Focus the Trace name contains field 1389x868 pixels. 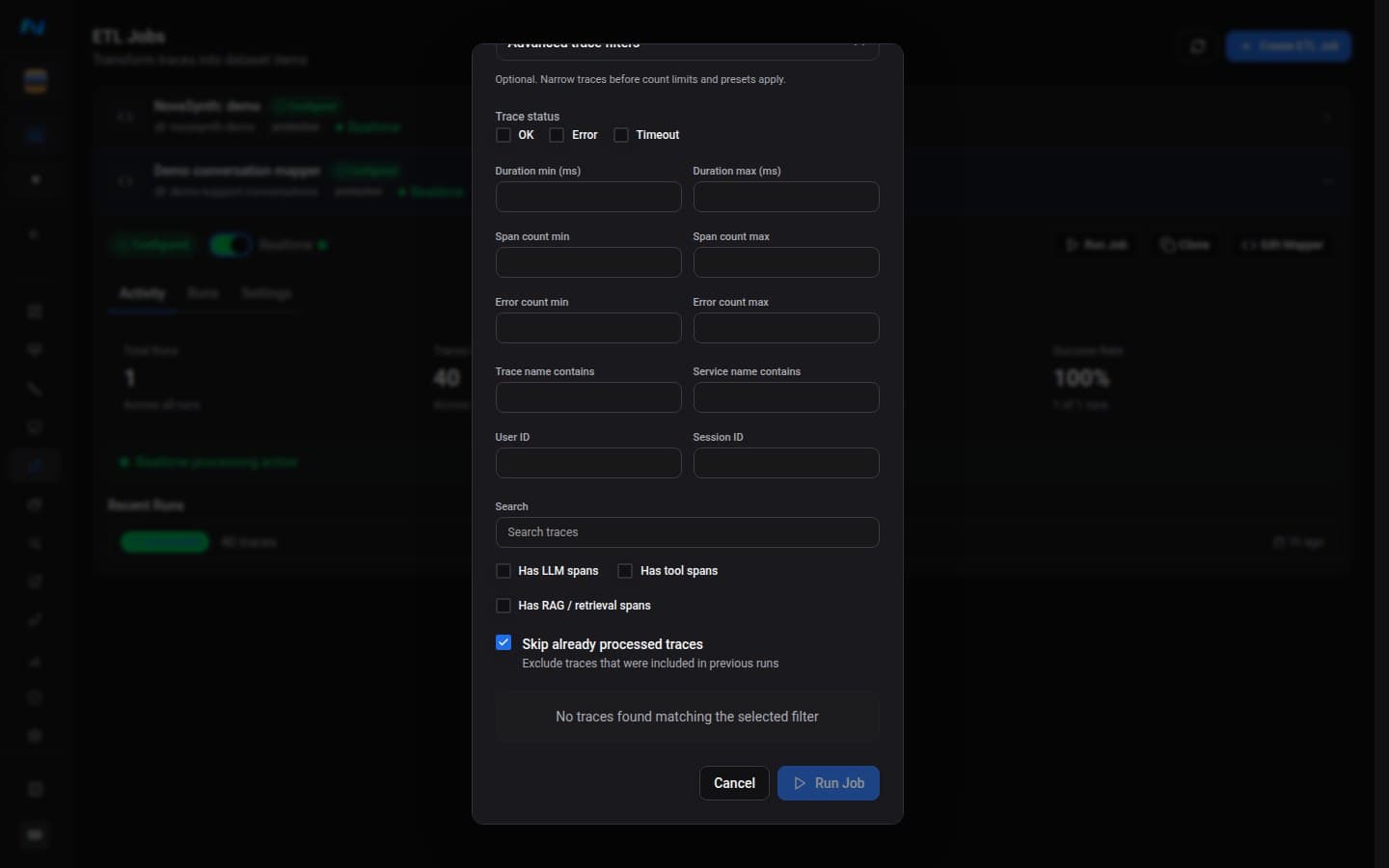coord(588,397)
